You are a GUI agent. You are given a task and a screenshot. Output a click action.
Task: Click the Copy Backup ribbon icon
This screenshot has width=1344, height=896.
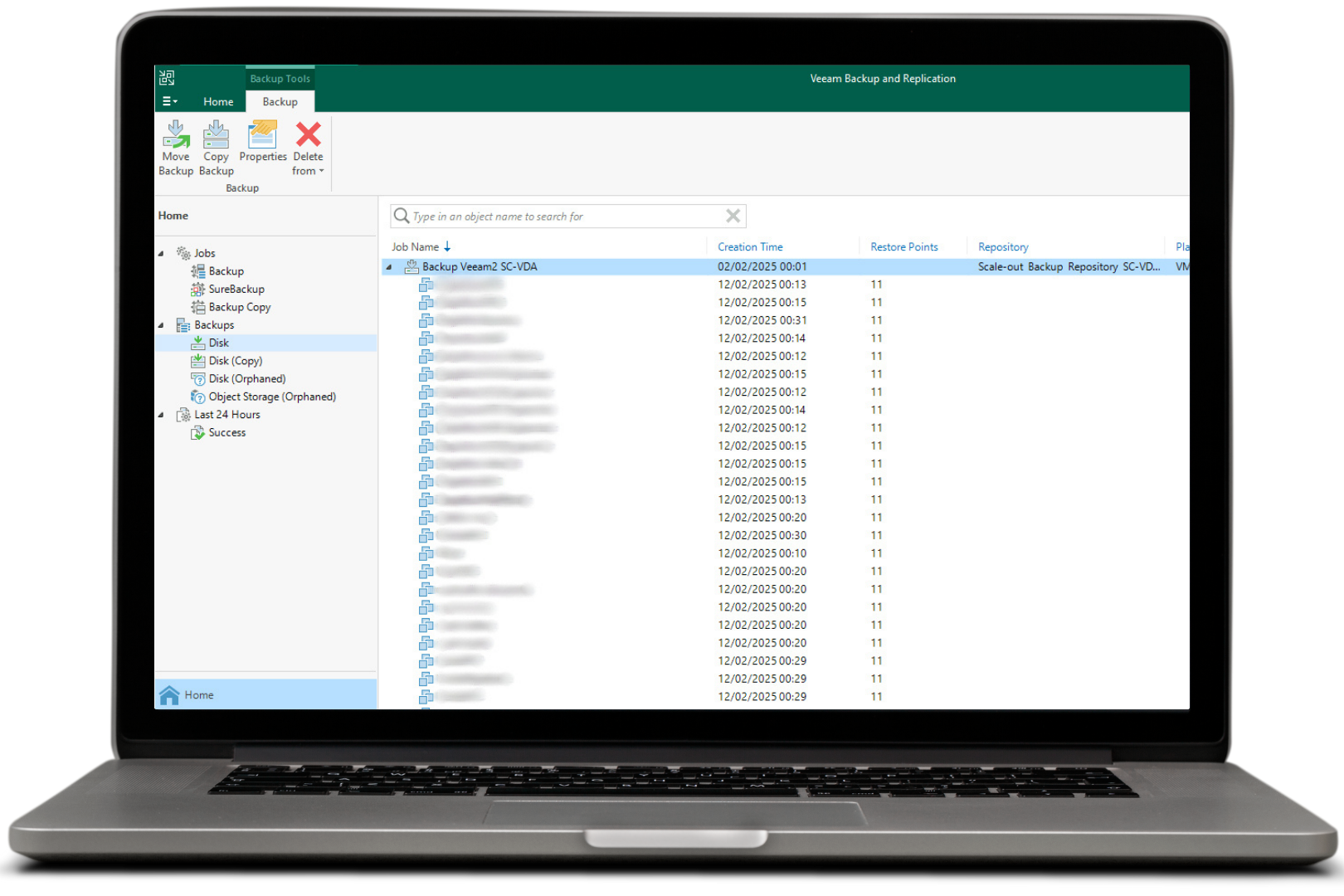point(216,134)
